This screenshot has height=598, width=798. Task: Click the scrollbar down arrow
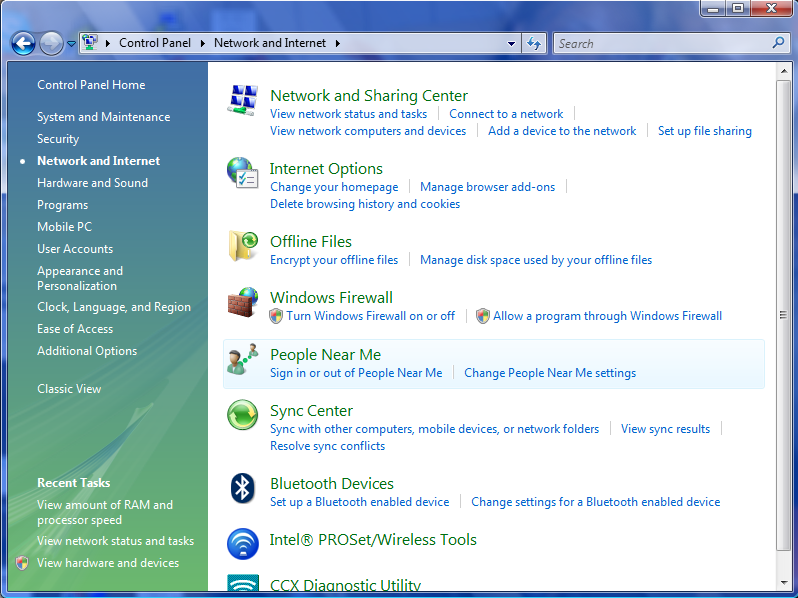tap(783, 583)
